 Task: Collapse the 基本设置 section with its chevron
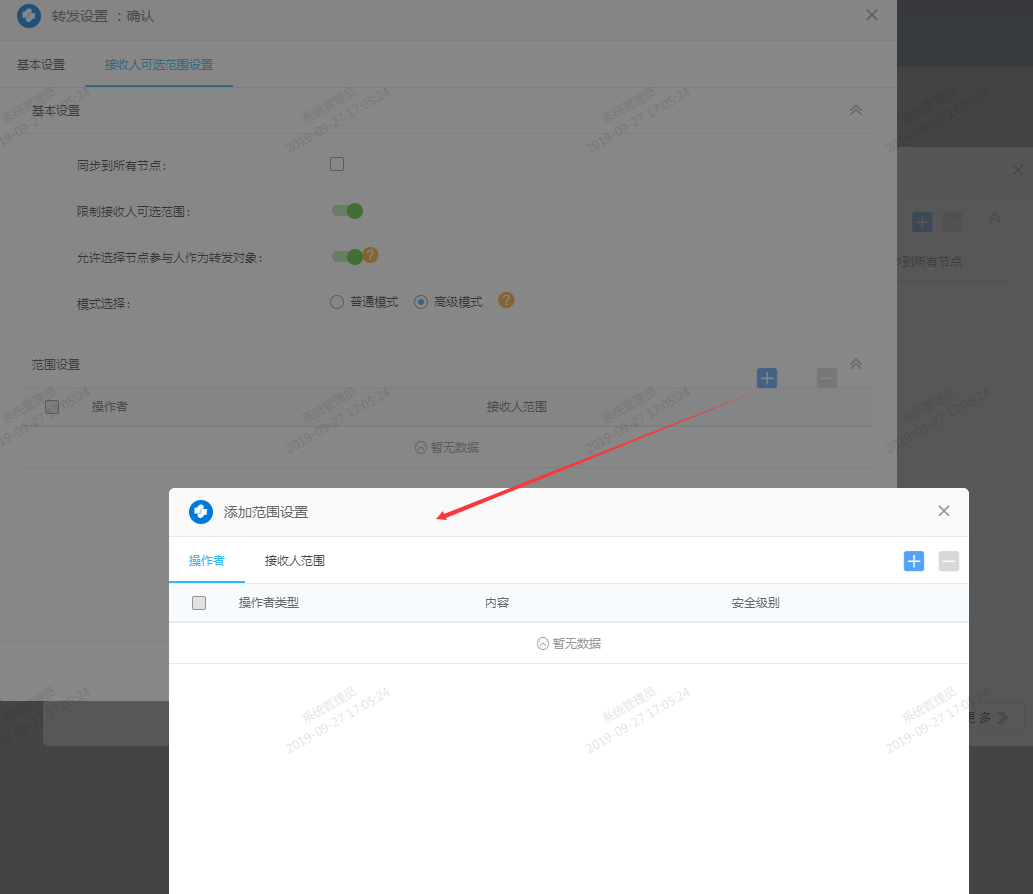click(855, 110)
